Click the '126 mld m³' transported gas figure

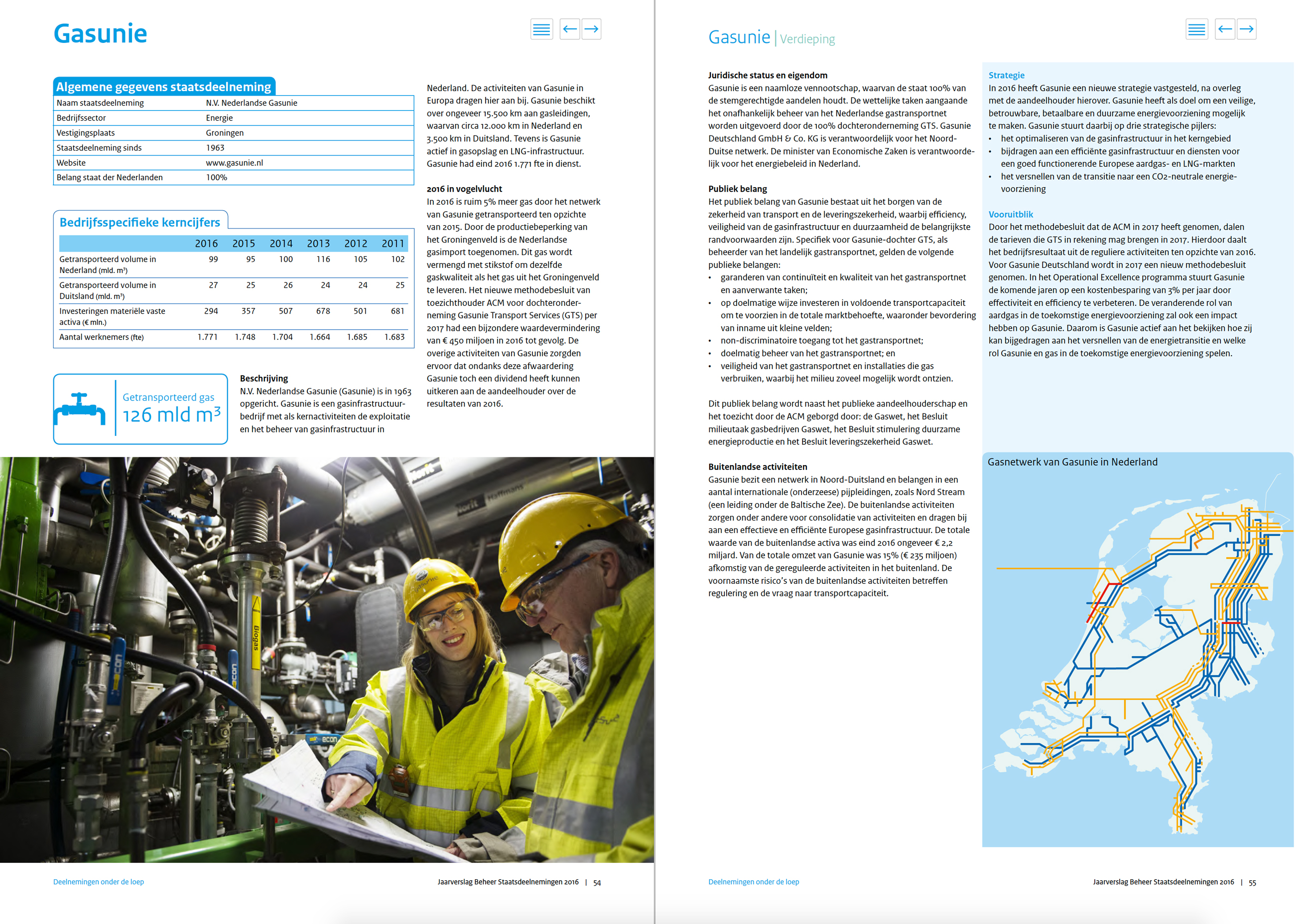[x=172, y=414]
